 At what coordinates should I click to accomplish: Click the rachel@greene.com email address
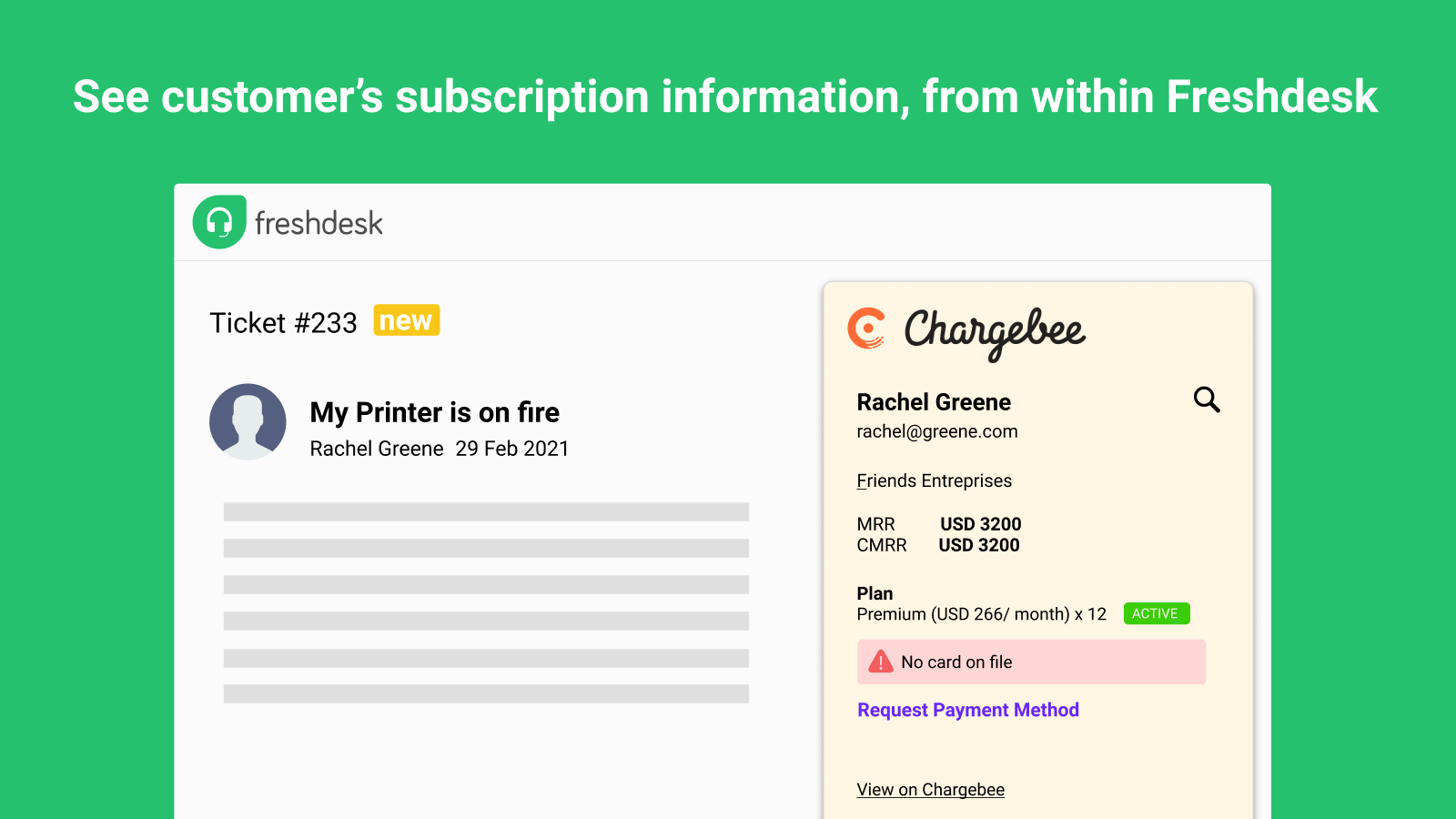pos(936,431)
